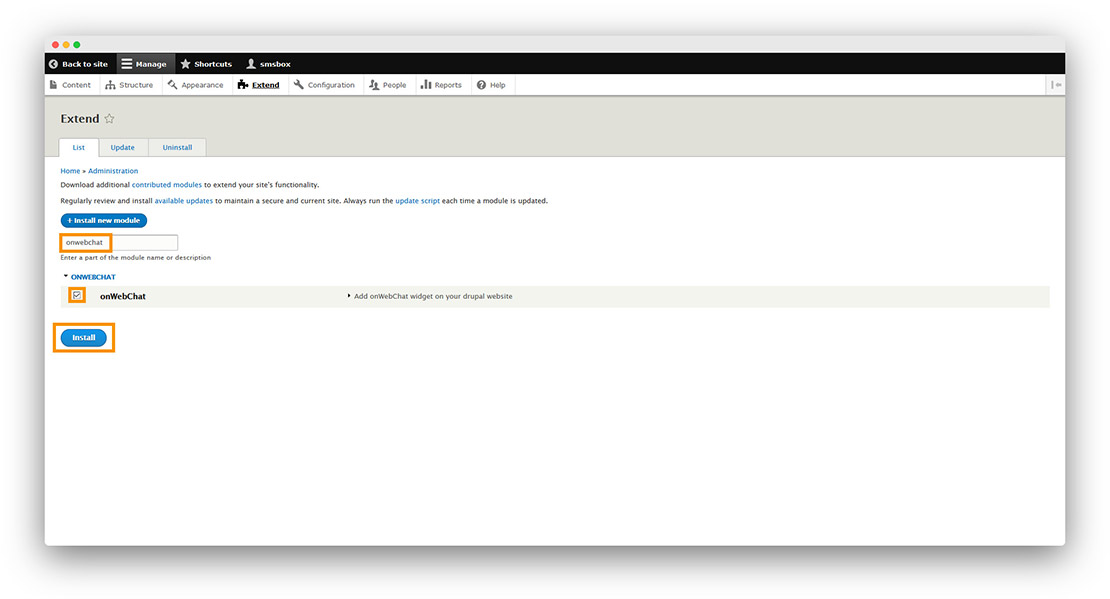Switch to the Update tab
This screenshot has height=599, width=1110.
[122, 147]
